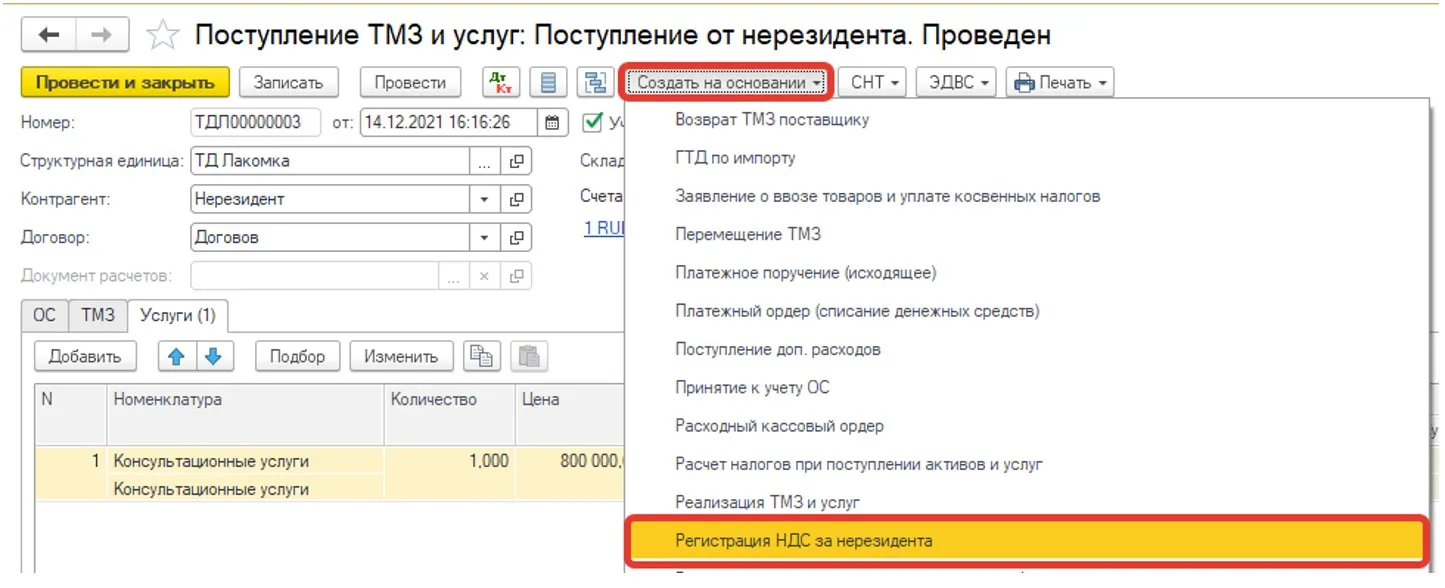Open the СНТ dropdown menu
Viewport: 1445px width, 588px height.
(x=873, y=83)
